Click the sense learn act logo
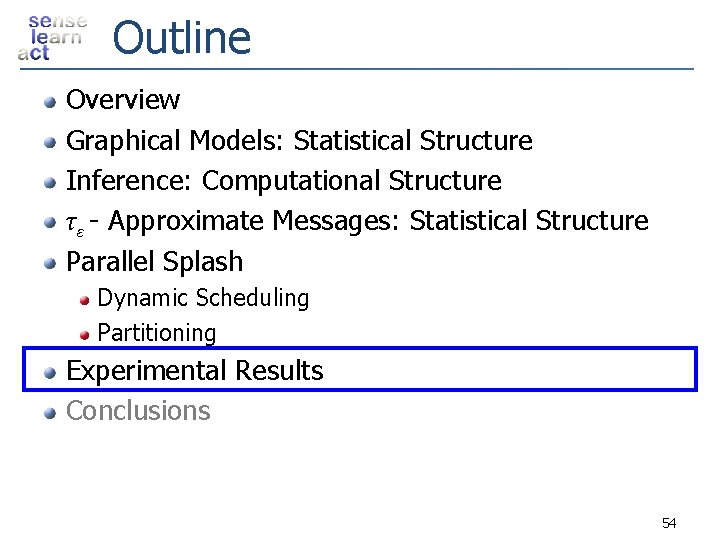 click(x=52, y=38)
